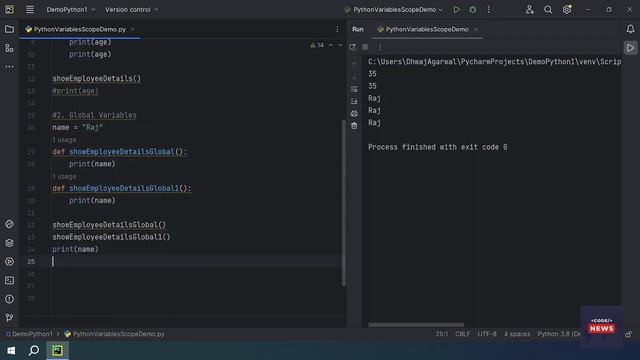
Task: Open the Windows Start menu
Action: tap(11, 351)
